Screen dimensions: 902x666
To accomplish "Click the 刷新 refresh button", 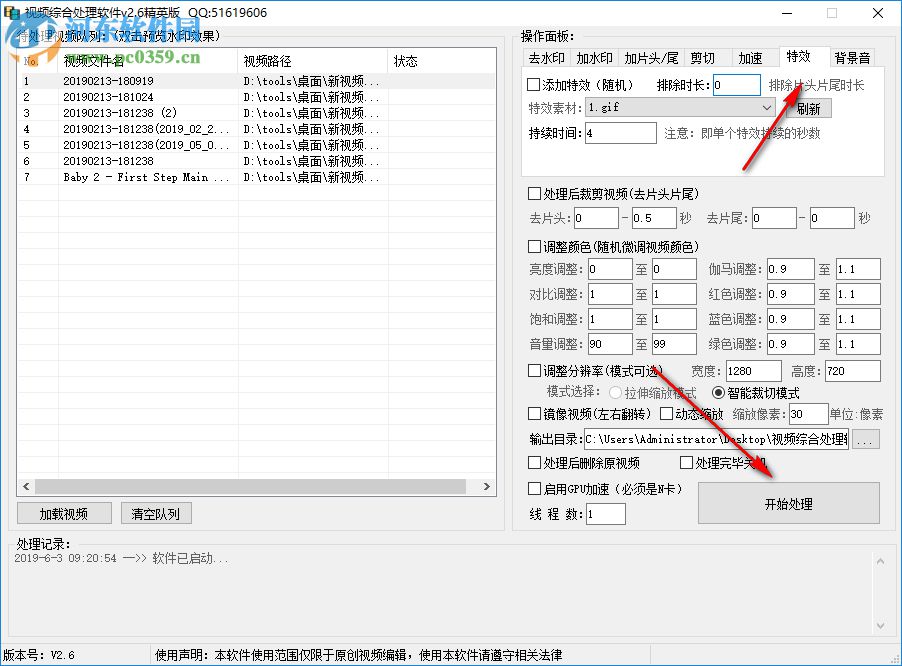I will (810, 108).
